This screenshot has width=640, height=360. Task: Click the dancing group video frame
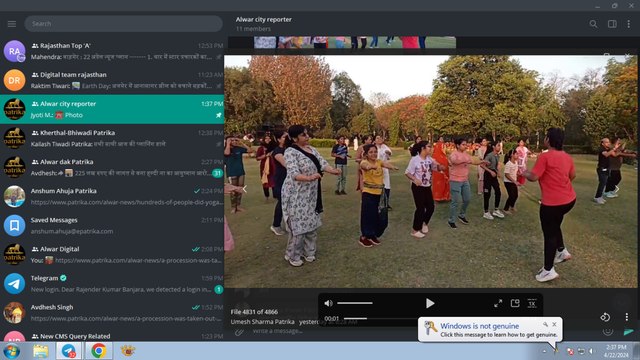pyautogui.click(x=430, y=171)
